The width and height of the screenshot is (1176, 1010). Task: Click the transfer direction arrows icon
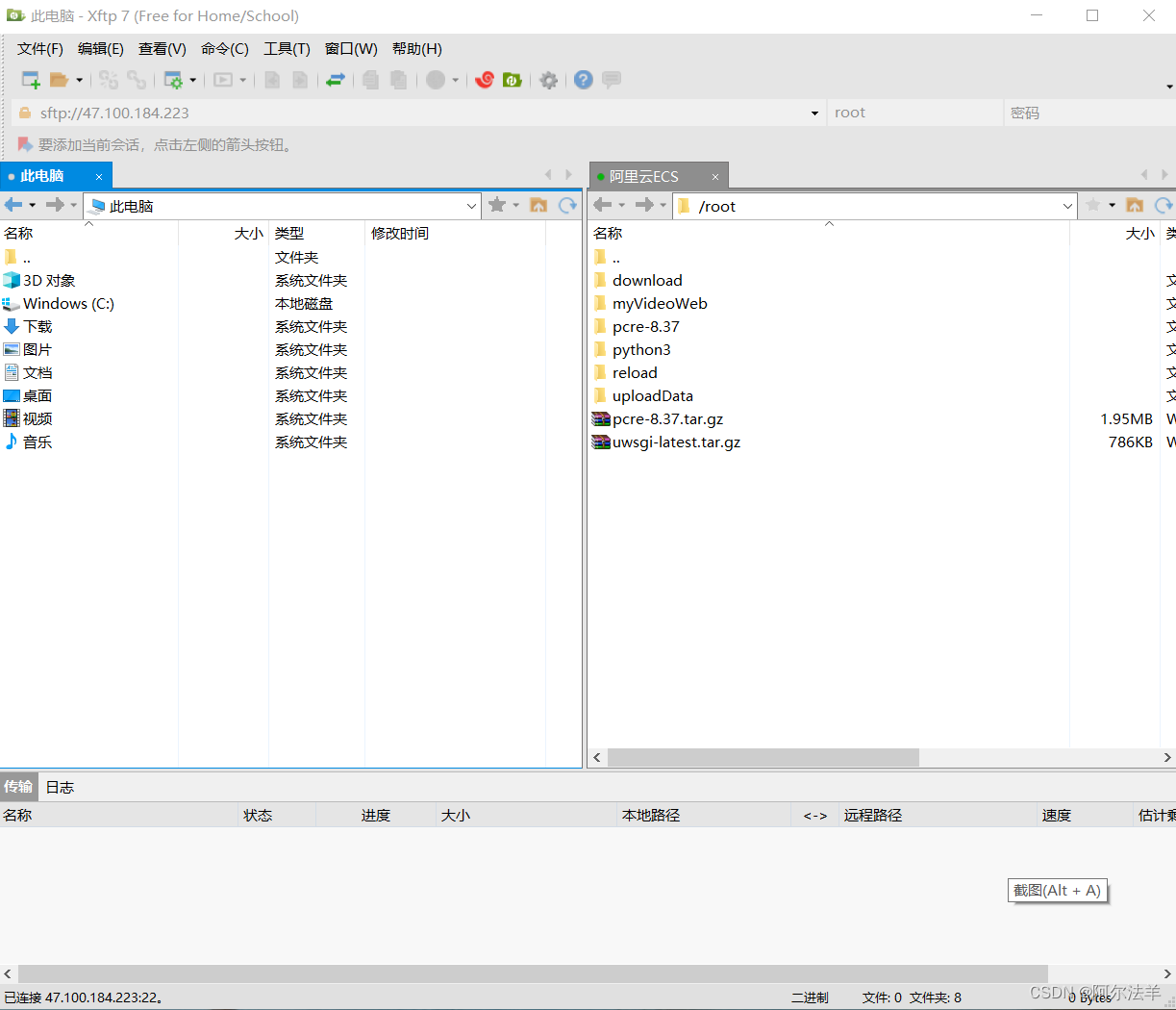(x=336, y=80)
